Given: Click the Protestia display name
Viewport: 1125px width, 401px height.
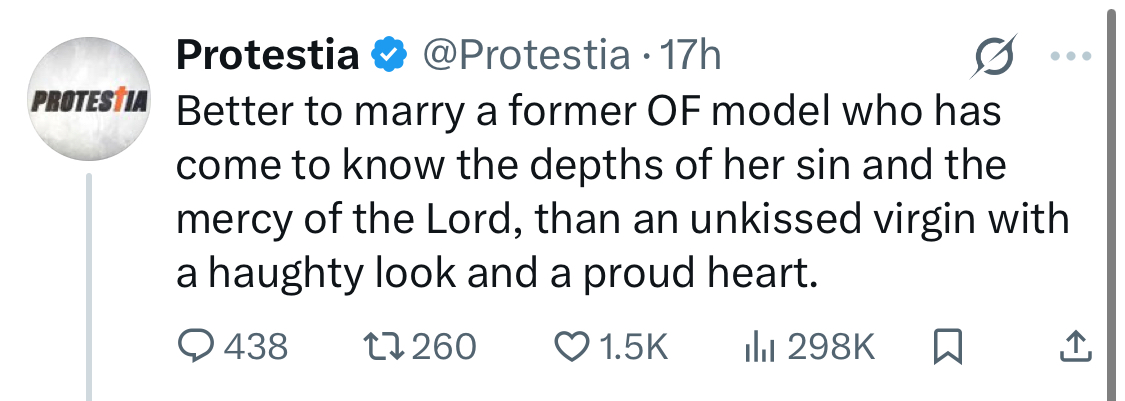Looking at the screenshot, I should [x=267, y=56].
